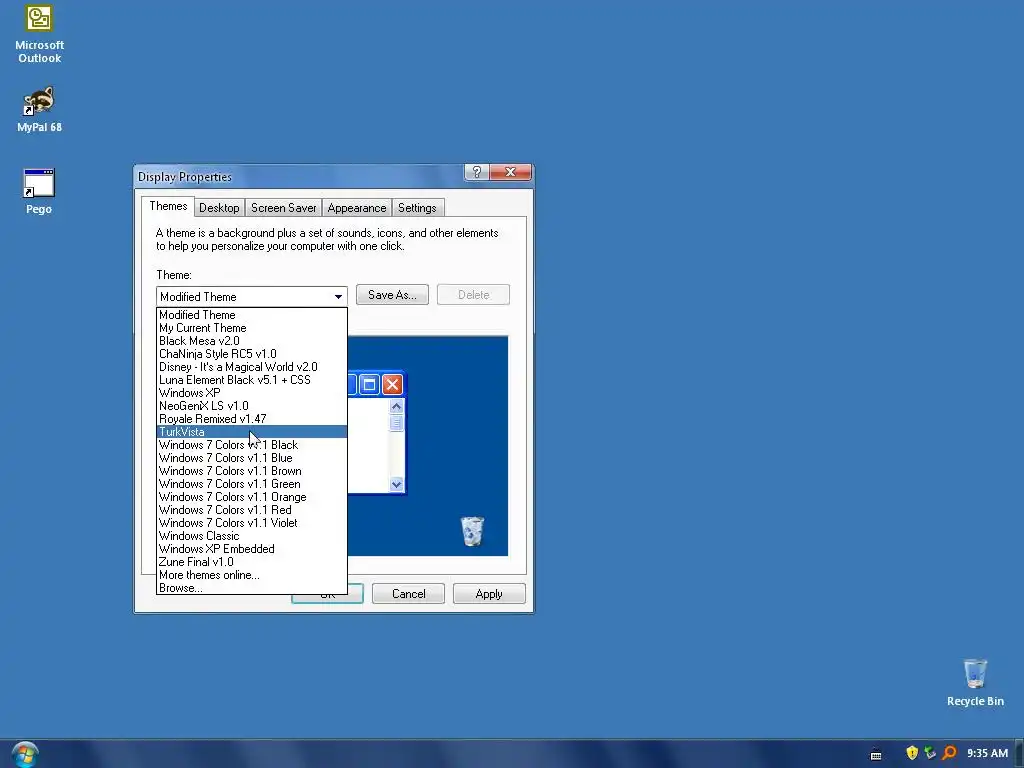The image size is (1024, 768).
Task: Close the Display Properties dialog
Action: 511,172
